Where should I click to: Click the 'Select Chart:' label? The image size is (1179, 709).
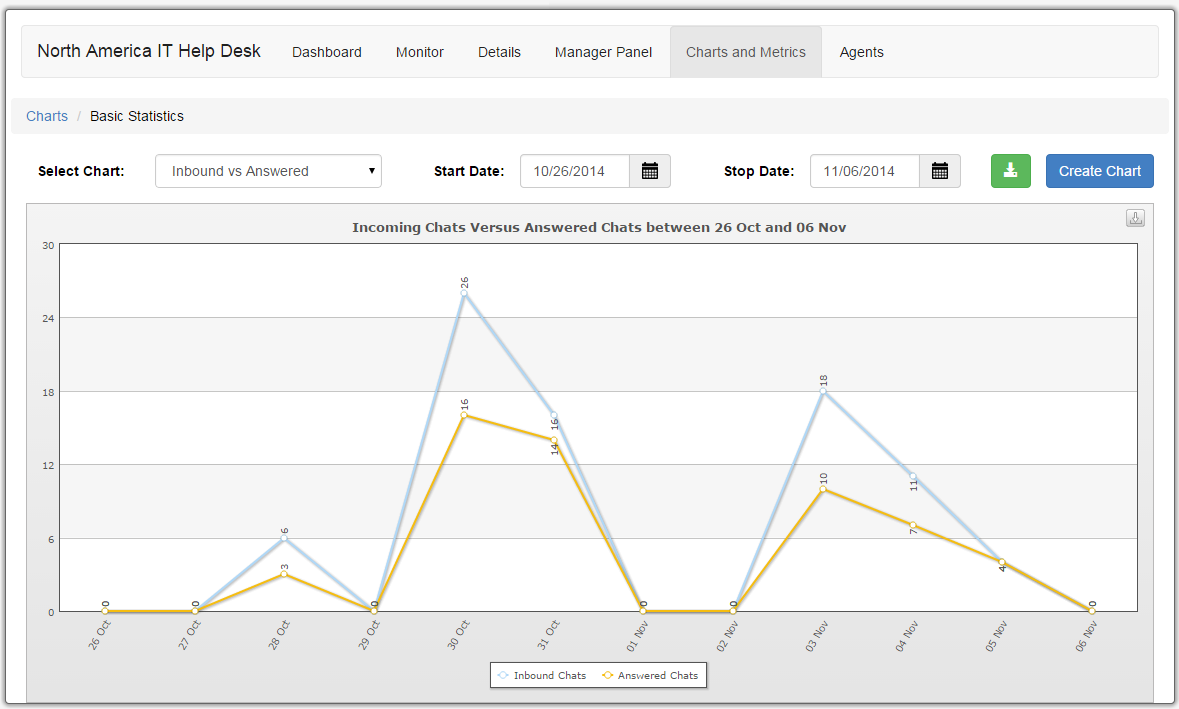pyautogui.click(x=81, y=171)
